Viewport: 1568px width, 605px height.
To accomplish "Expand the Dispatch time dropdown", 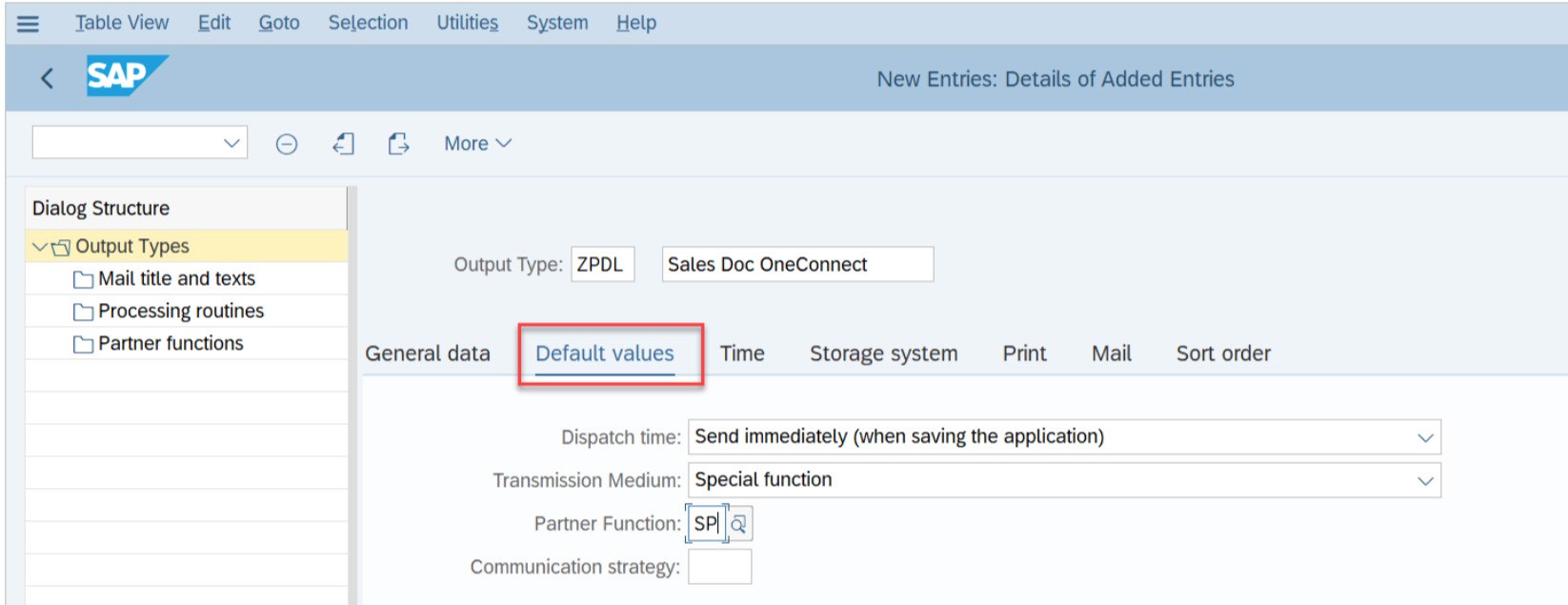I will [x=1425, y=437].
